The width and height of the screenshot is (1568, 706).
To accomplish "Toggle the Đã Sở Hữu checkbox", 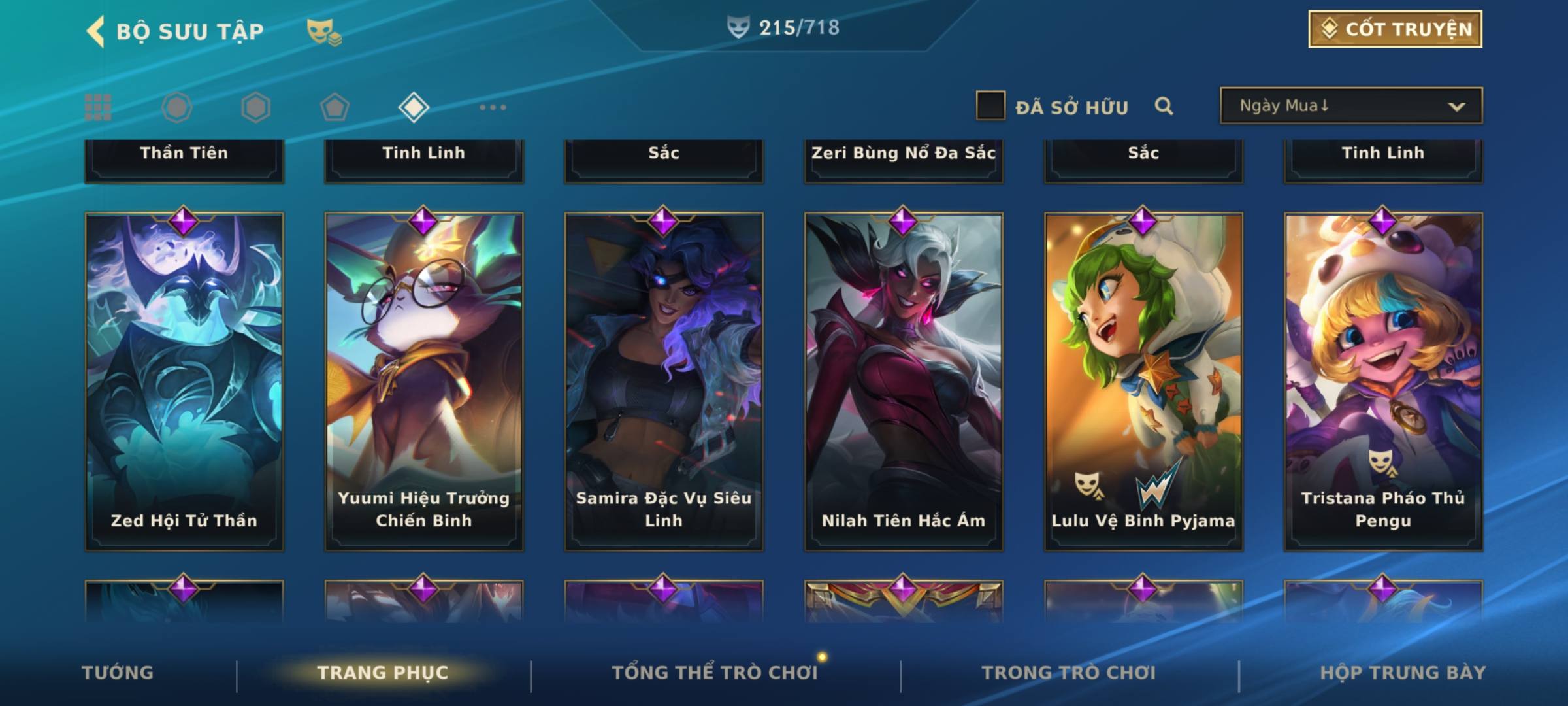I will [x=990, y=105].
